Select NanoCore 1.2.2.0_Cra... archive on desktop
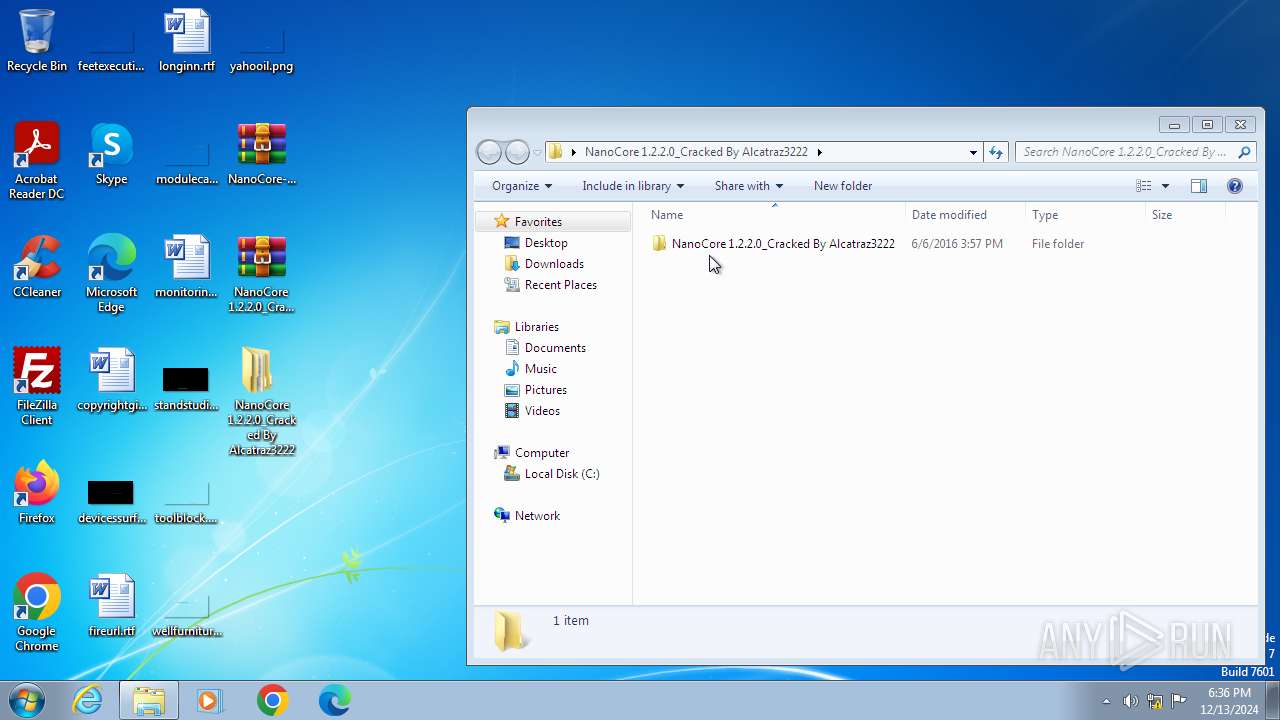Viewport: 1280px width, 720px height. pyautogui.click(x=262, y=273)
